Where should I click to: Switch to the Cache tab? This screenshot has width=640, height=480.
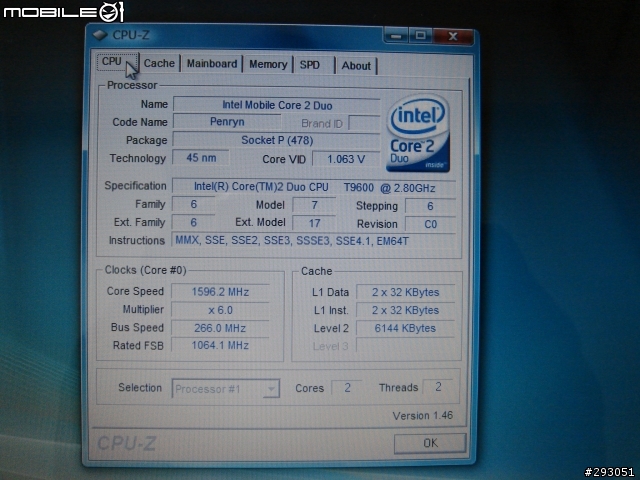click(x=159, y=63)
